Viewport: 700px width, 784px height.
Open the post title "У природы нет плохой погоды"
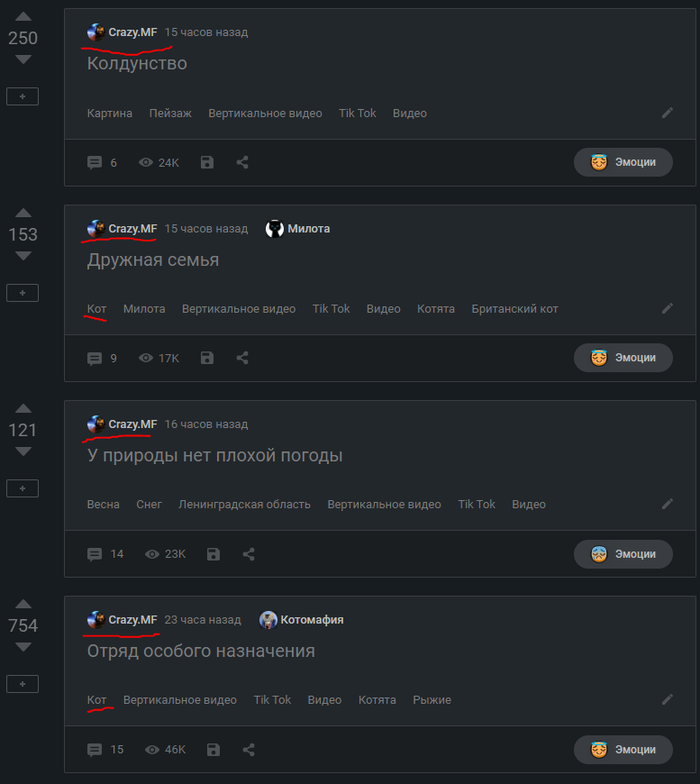(x=215, y=456)
